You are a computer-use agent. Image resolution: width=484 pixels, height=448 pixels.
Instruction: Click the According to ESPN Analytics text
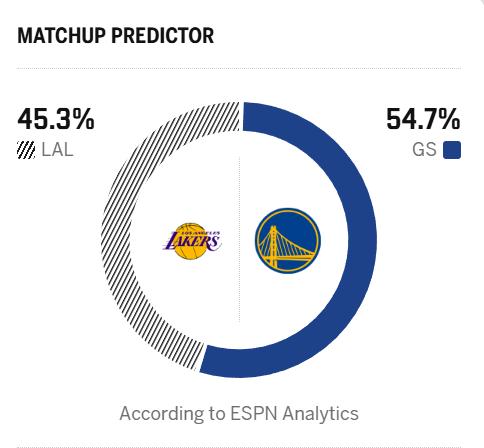click(x=239, y=414)
